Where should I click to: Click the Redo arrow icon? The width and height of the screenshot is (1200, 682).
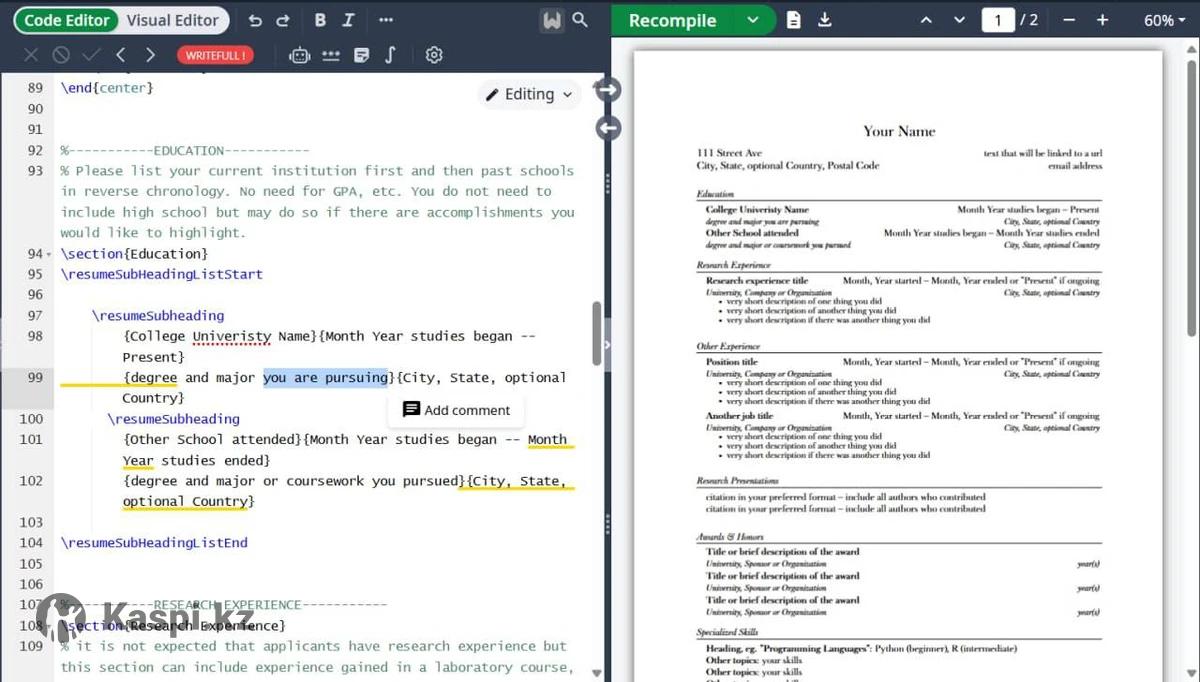click(x=283, y=20)
